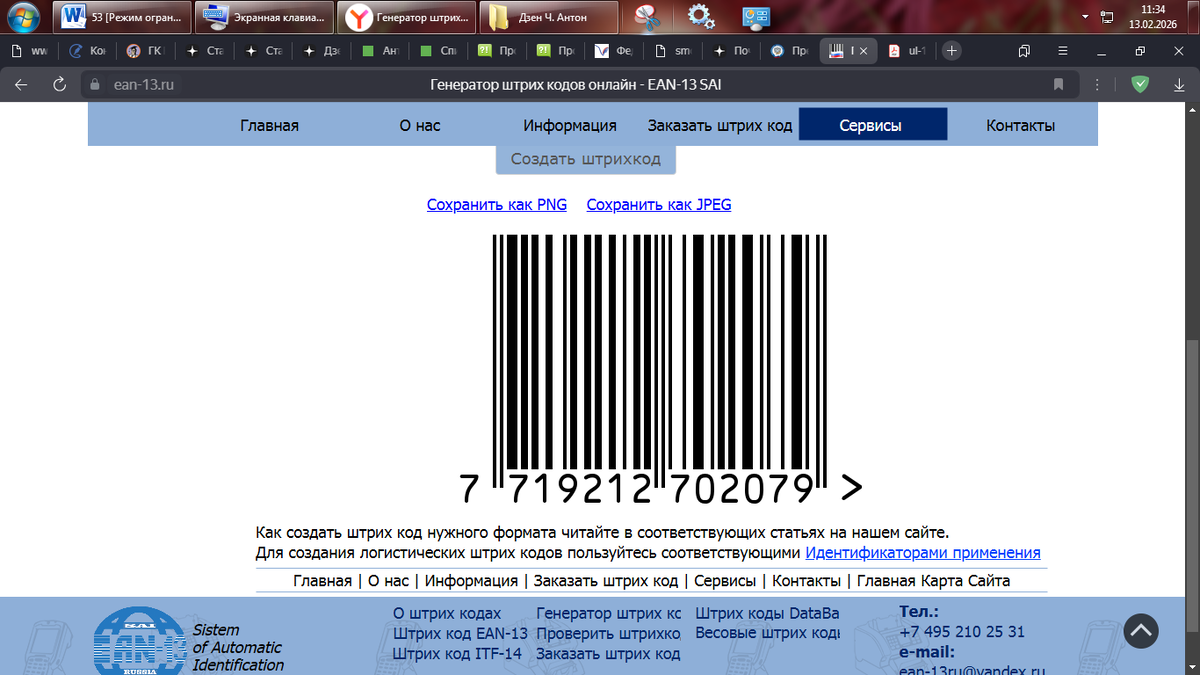Image resolution: width=1200 pixels, height=675 pixels.
Task: Launch the Snipping Tool from taskbar
Action: coord(646,17)
